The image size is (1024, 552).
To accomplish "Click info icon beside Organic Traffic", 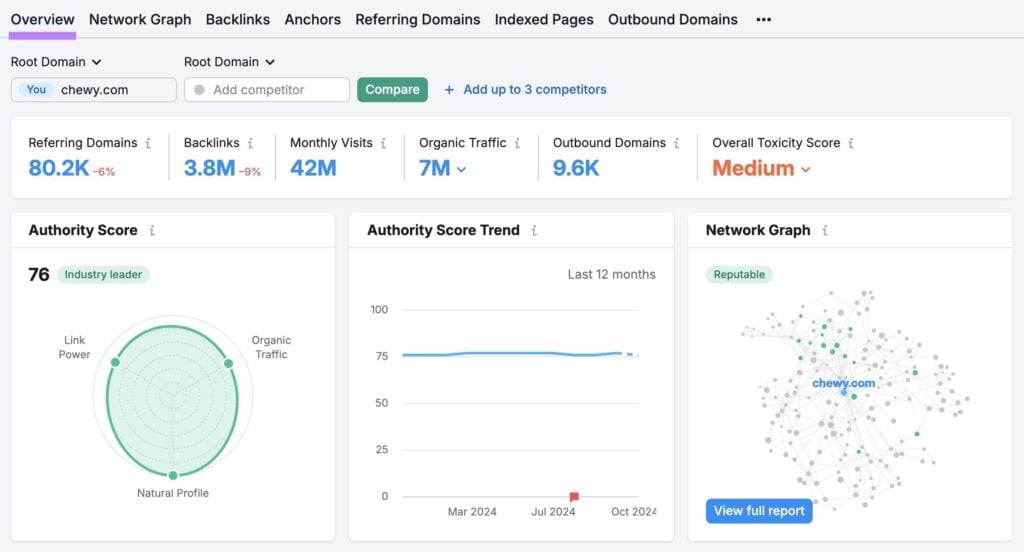I will pyautogui.click(x=518, y=143).
